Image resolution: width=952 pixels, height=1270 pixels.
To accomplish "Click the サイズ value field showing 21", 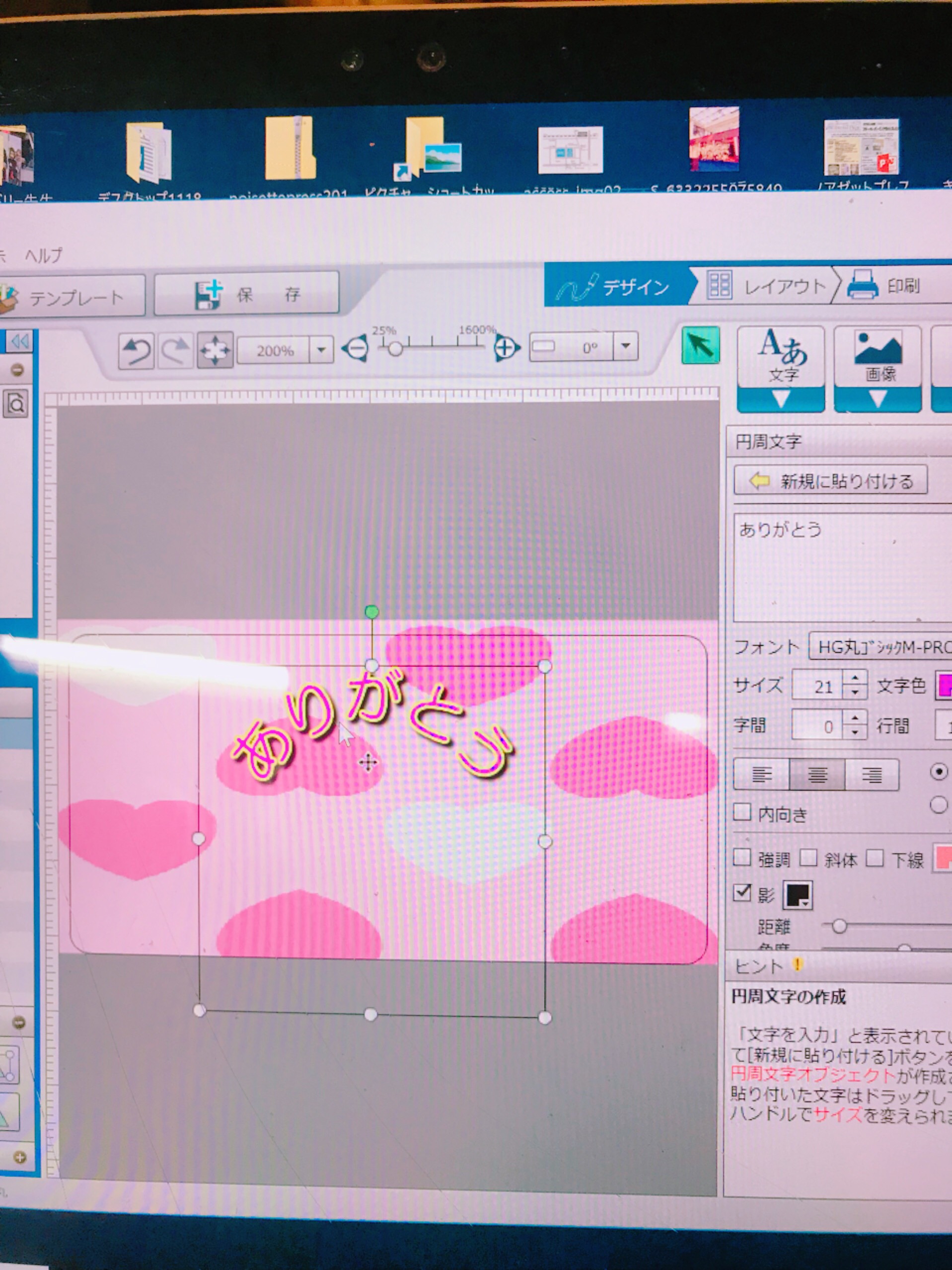I will pyautogui.click(x=817, y=686).
